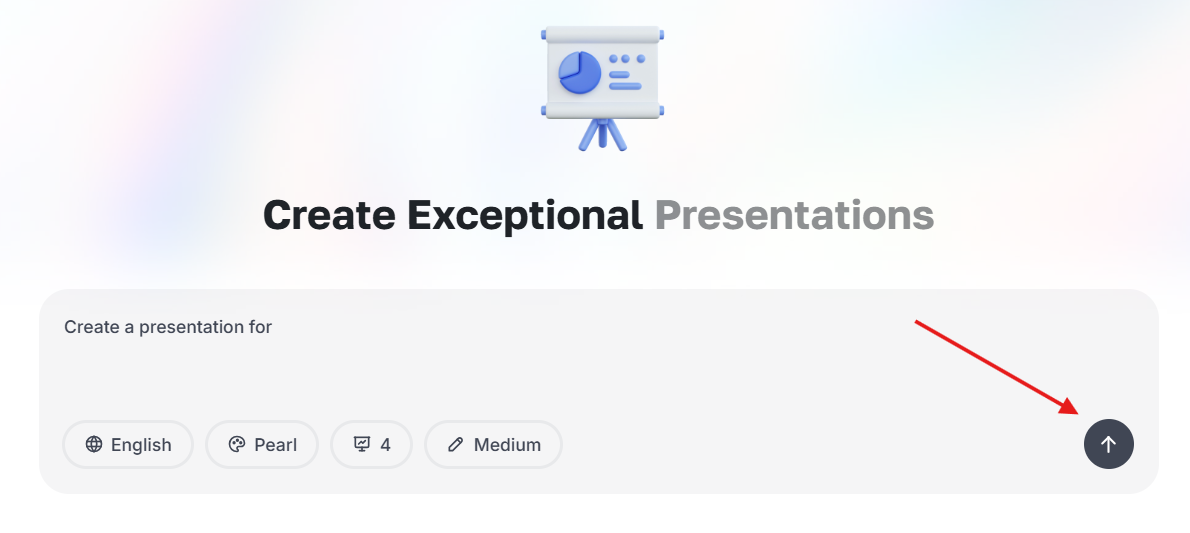This screenshot has height=533, width=1190.
Task: Click the slide screen icon beside 4
Action: 362,444
